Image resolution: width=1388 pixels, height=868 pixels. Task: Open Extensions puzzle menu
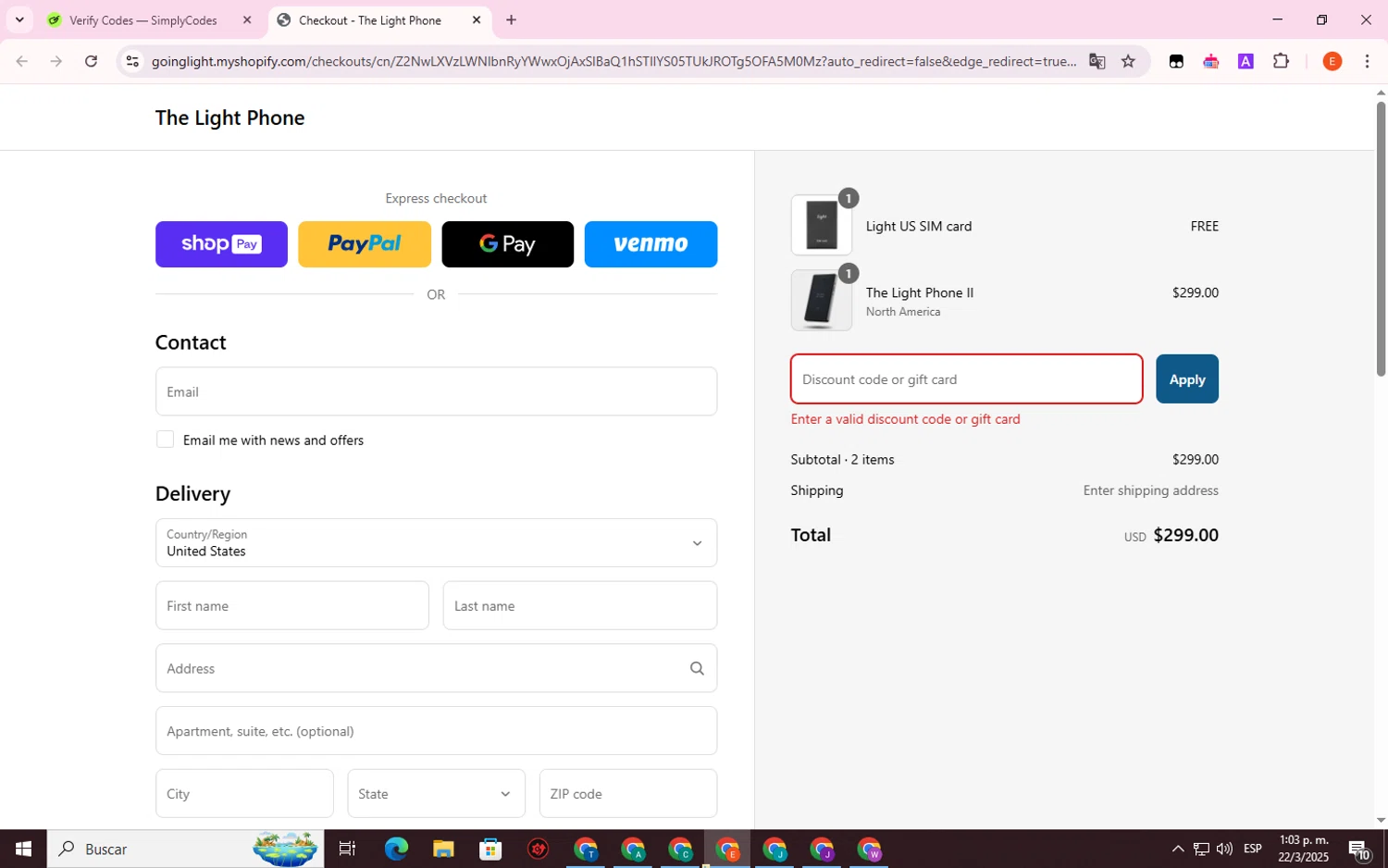click(x=1281, y=61)
